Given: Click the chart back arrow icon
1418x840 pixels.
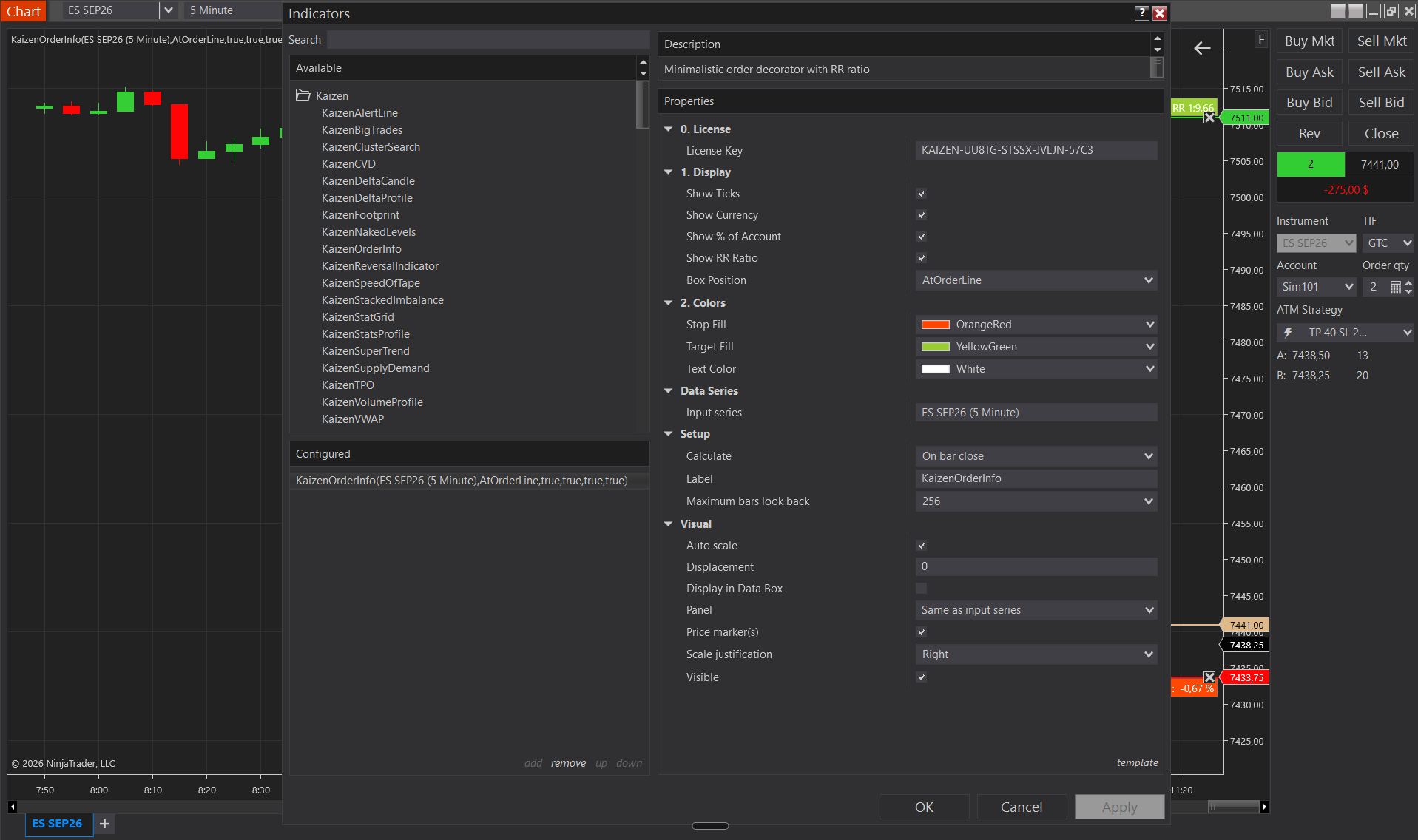Looking at the screenshot, I should point(1202,49).
